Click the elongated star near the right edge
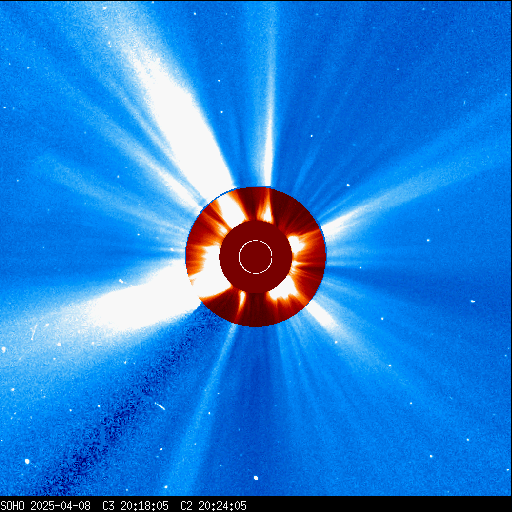The image size is (512, 512). point(473,301)
